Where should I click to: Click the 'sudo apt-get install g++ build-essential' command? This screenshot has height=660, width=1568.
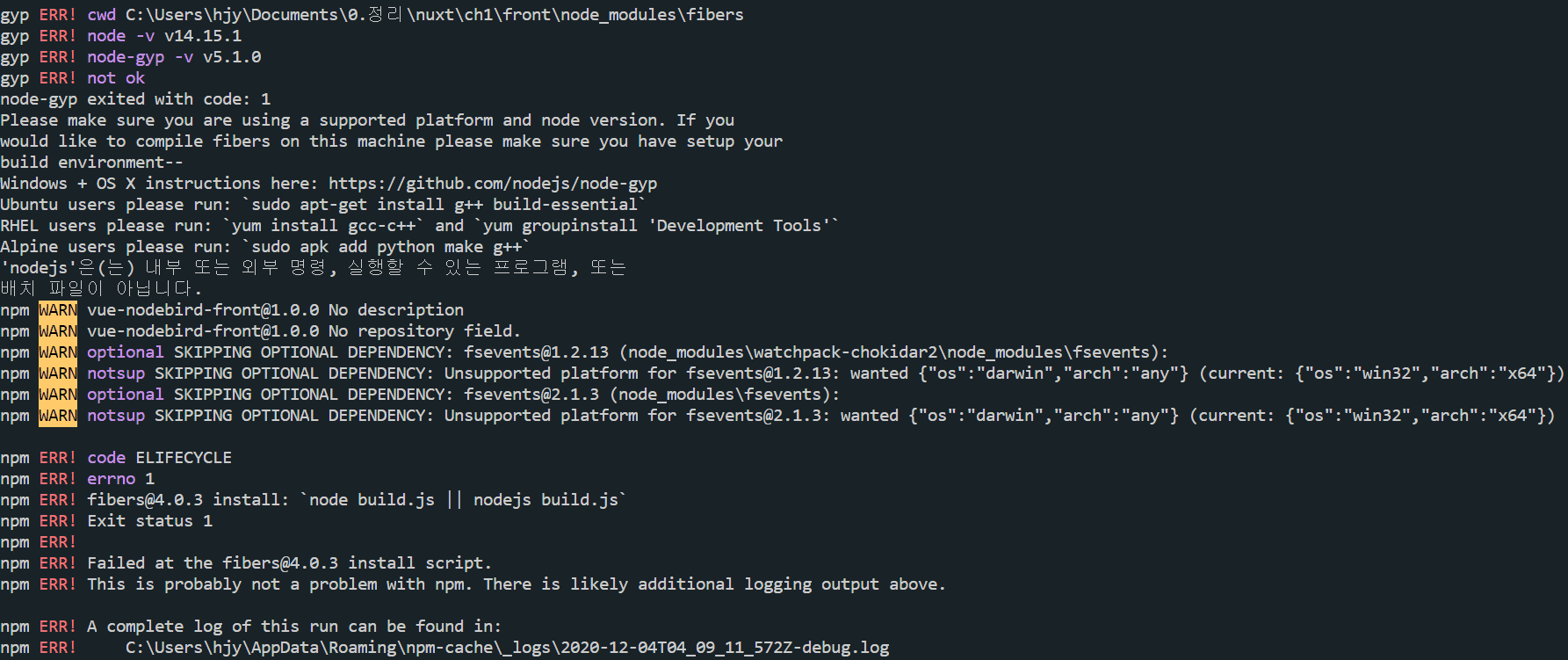coord(444,205)
